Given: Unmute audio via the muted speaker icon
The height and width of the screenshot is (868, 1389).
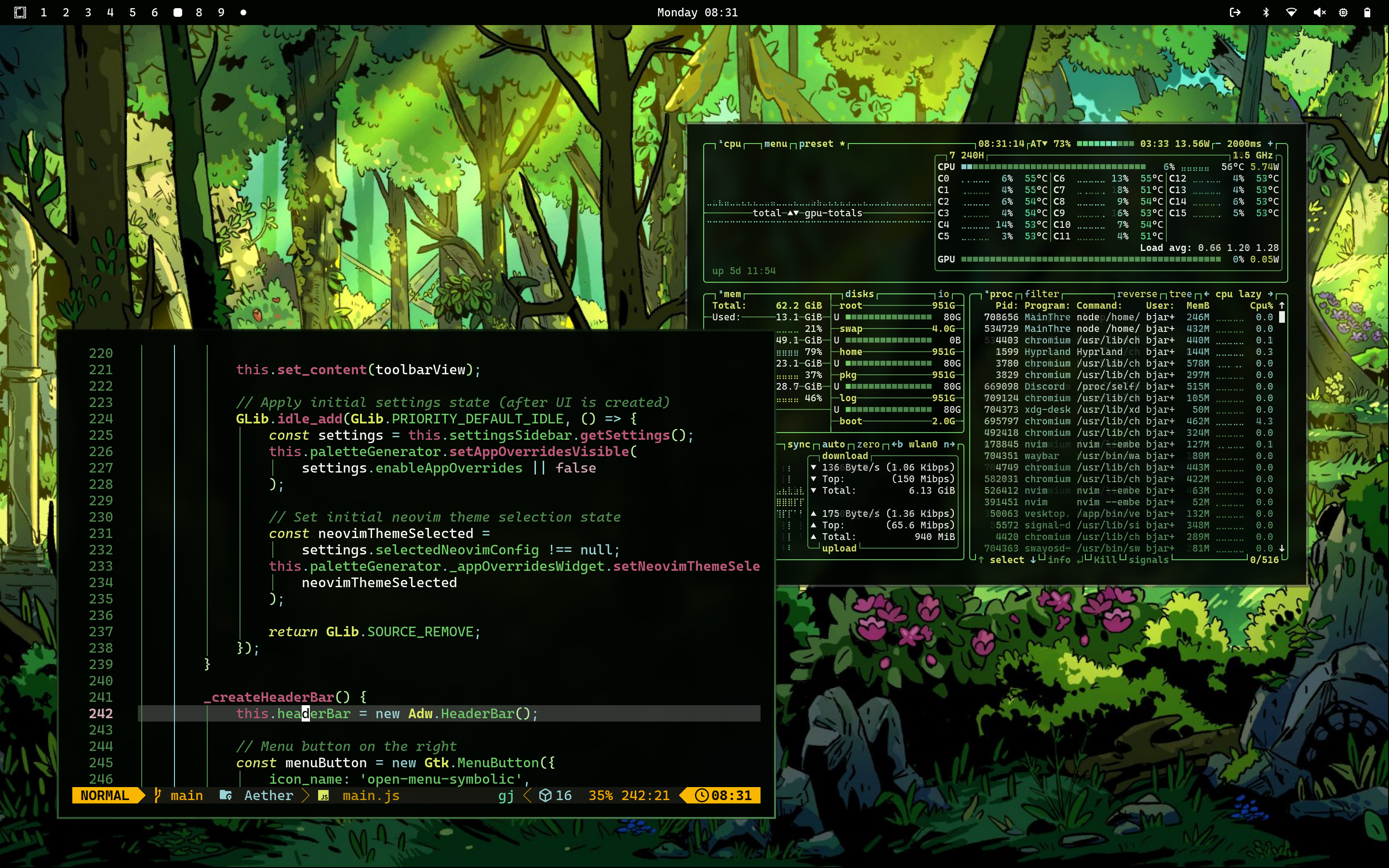Looking at the screenshot, I should [x=1319, y=12].
